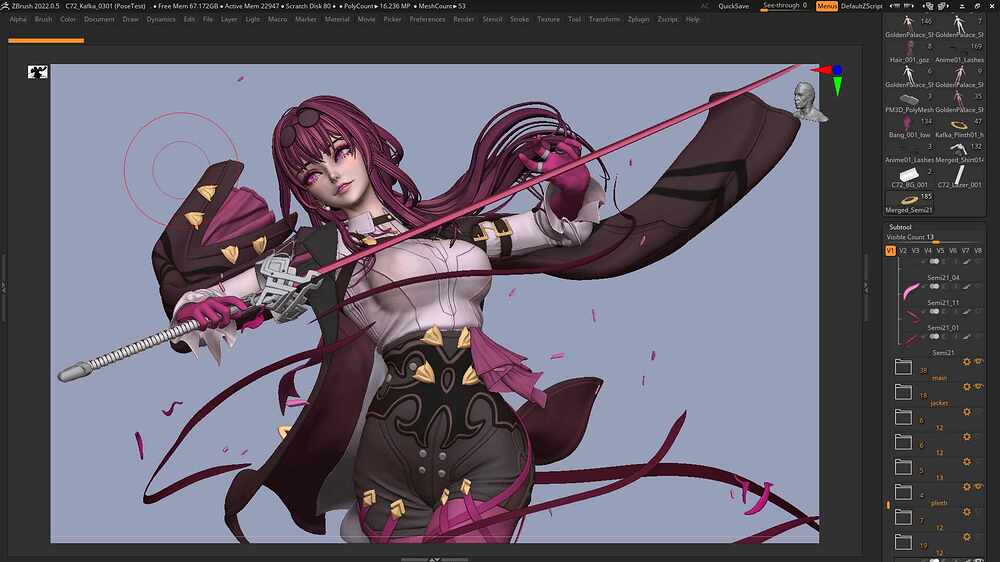Select the V8 visibility set button

pyautogui.click(x=978, y=251)
